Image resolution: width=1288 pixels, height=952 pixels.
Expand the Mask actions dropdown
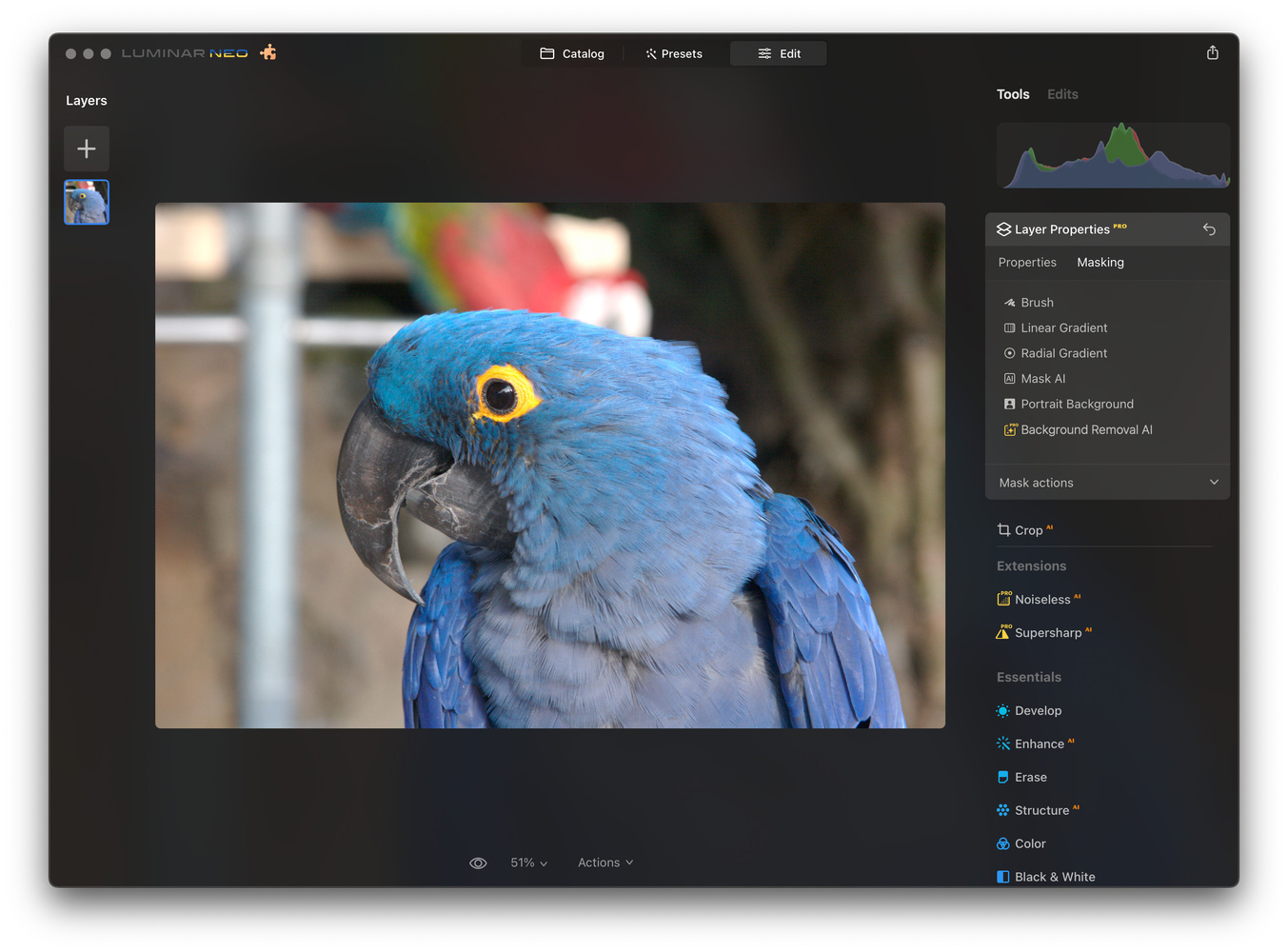click(1107, 483)
